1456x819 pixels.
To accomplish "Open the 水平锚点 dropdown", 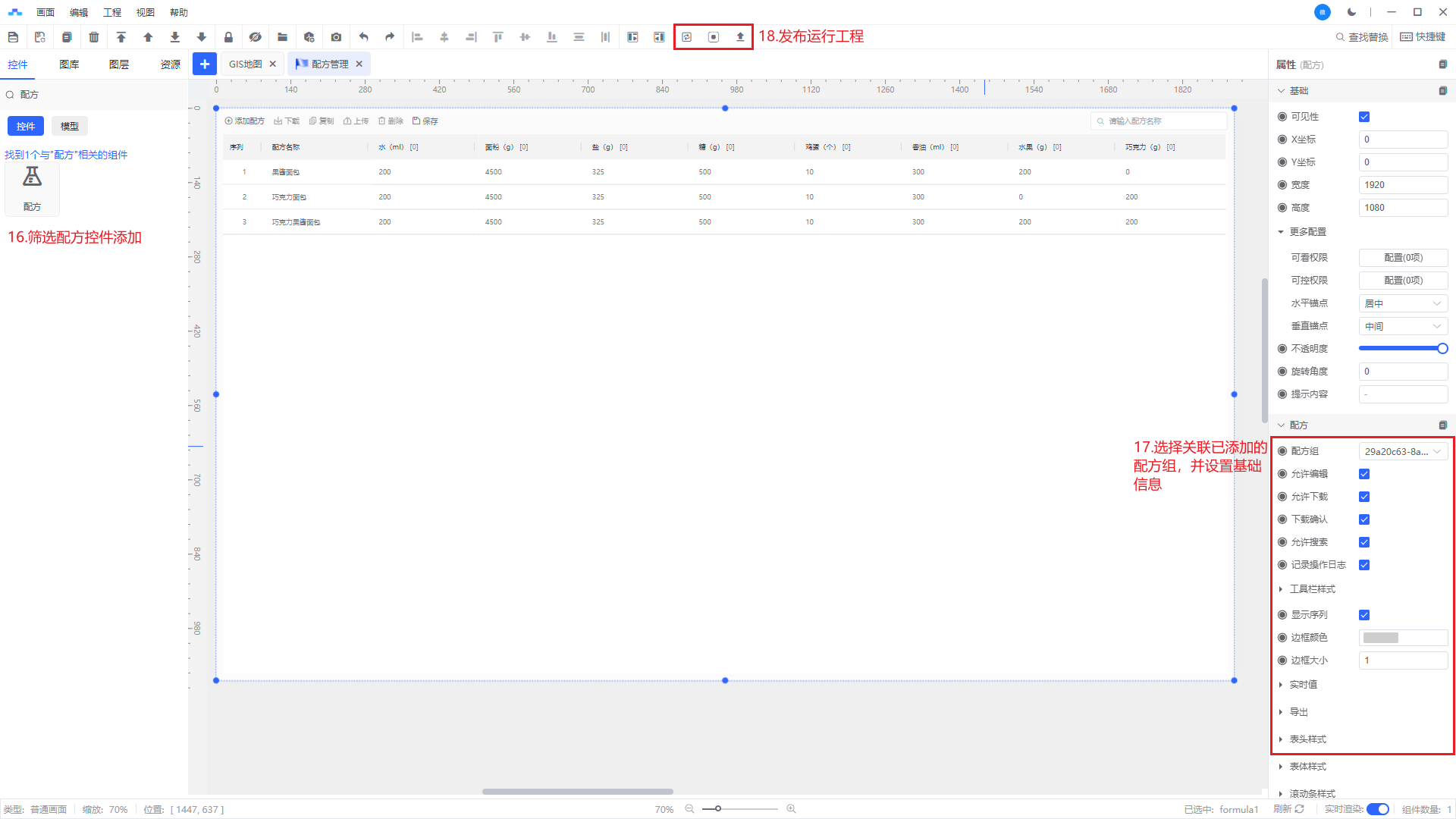I will tap(1402, 303).
